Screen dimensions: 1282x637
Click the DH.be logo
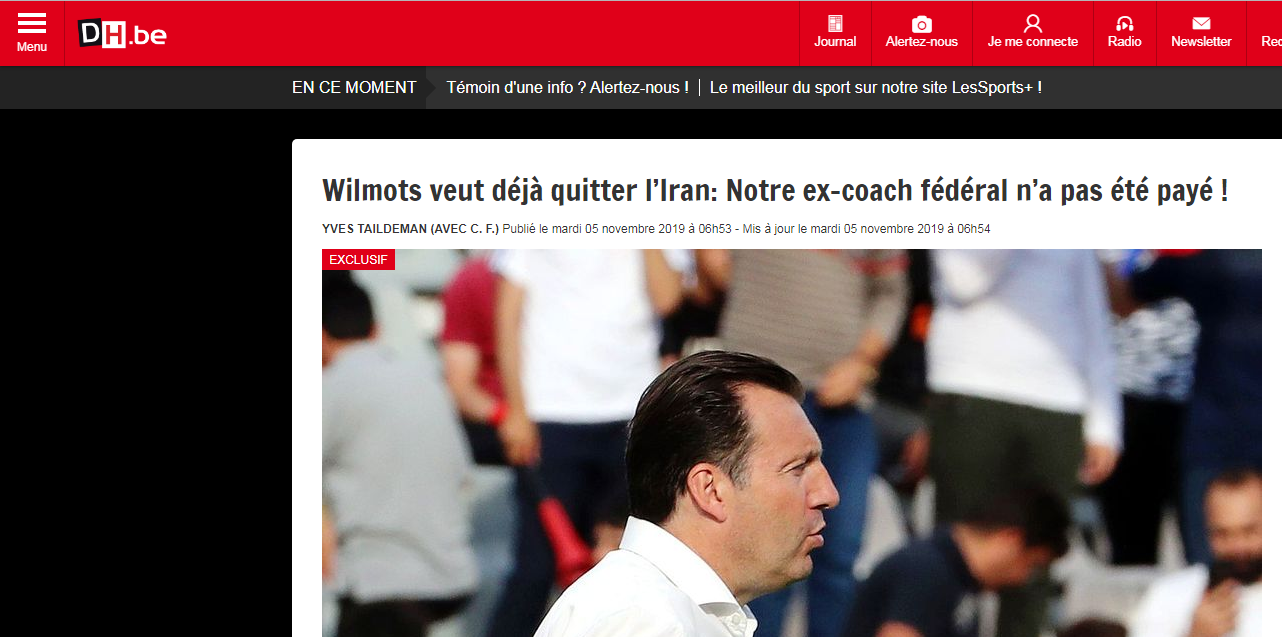pyautogui.click(x=122, y=34)
